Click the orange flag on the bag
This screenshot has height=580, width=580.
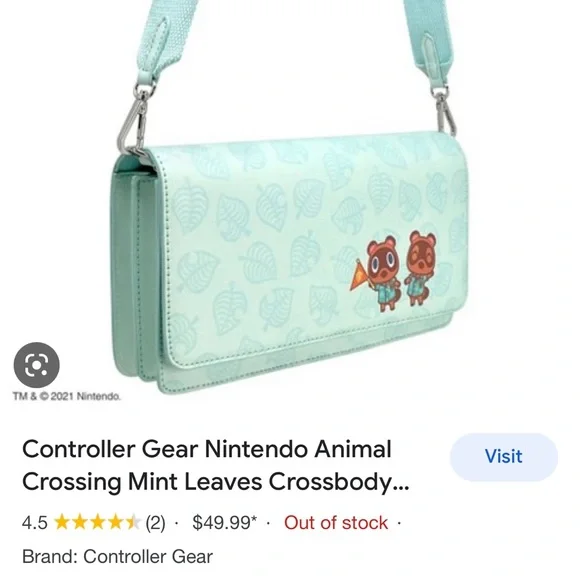(359, 275)
